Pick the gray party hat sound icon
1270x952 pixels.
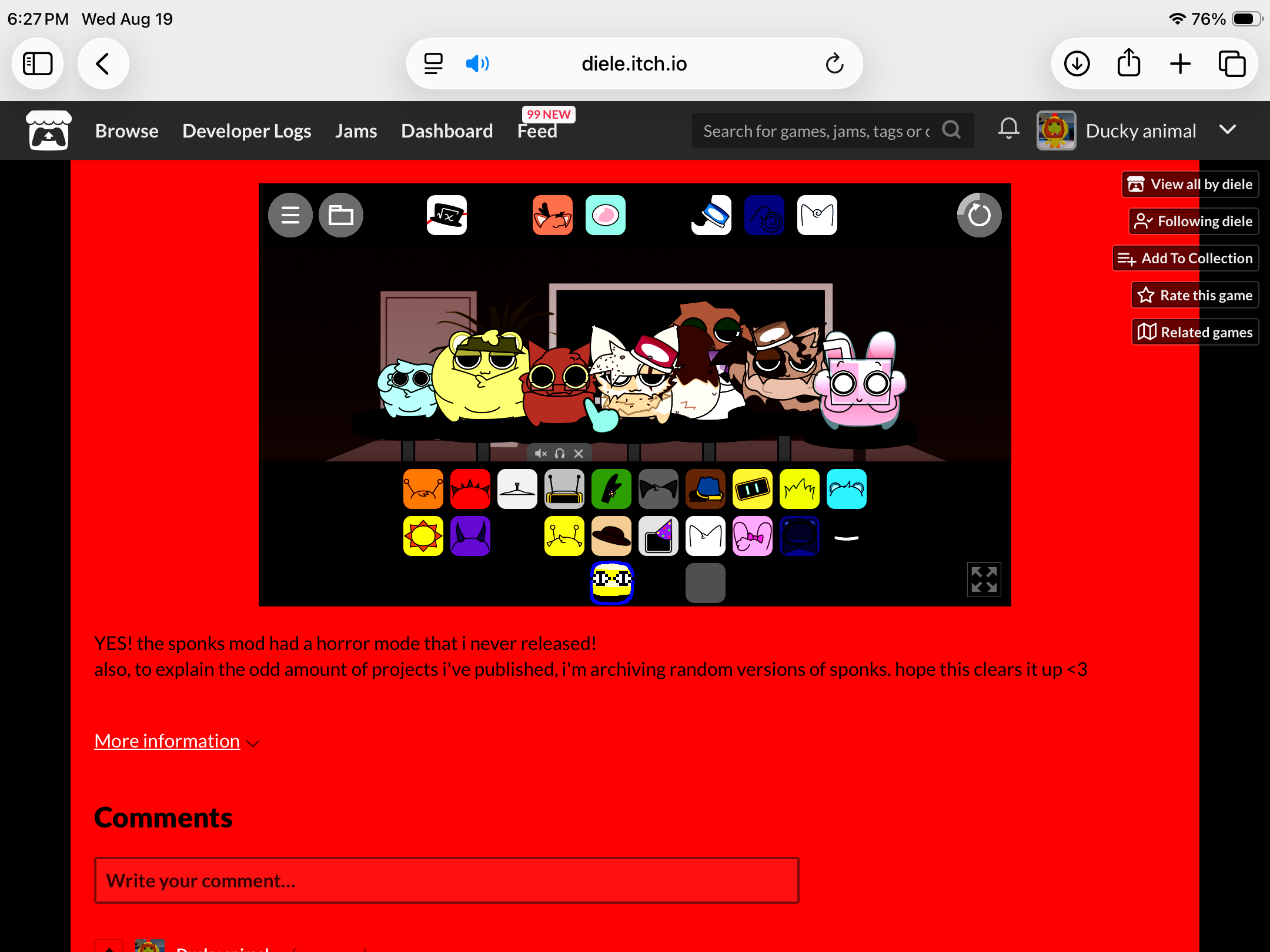[x=659, y=536]
